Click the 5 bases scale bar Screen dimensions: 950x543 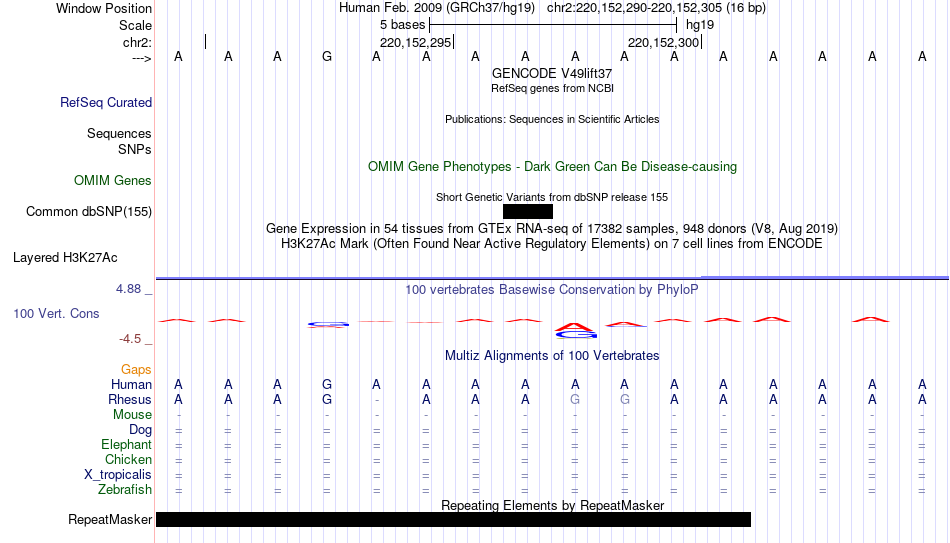coord(553,25)
